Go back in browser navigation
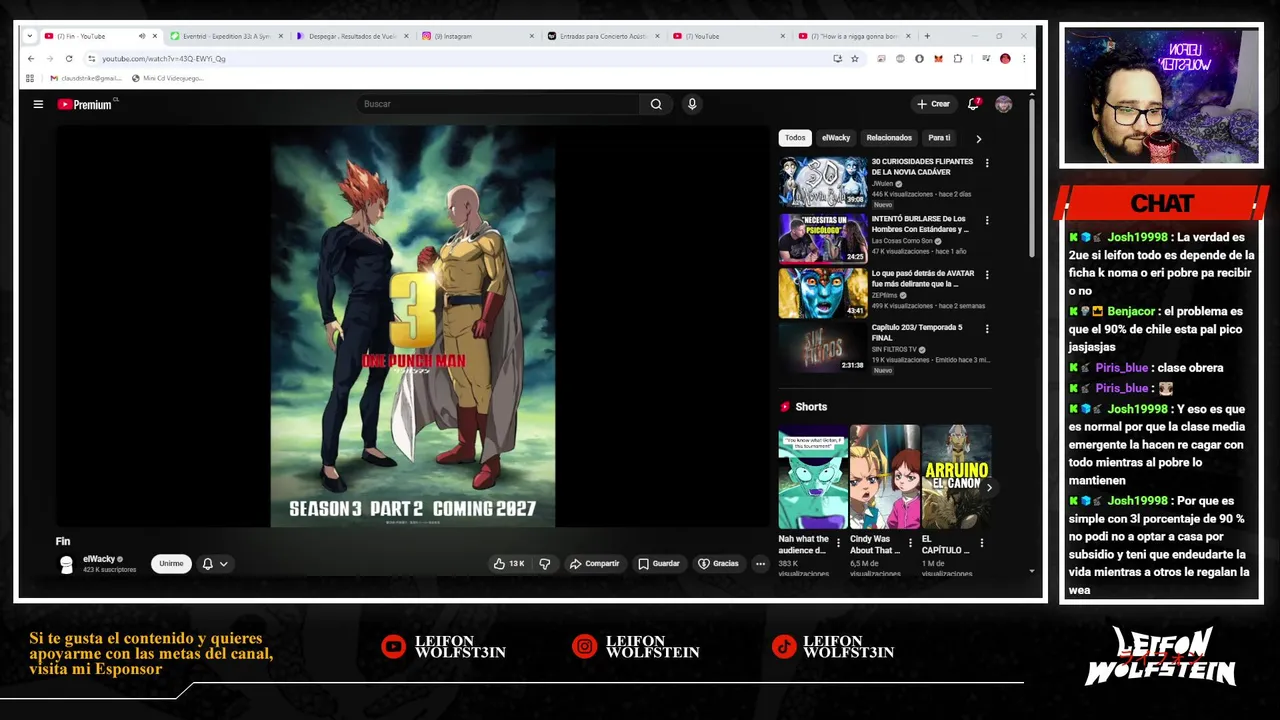Image resolution: width=1280 pixels, height=720 pixels. coord(31,59)
